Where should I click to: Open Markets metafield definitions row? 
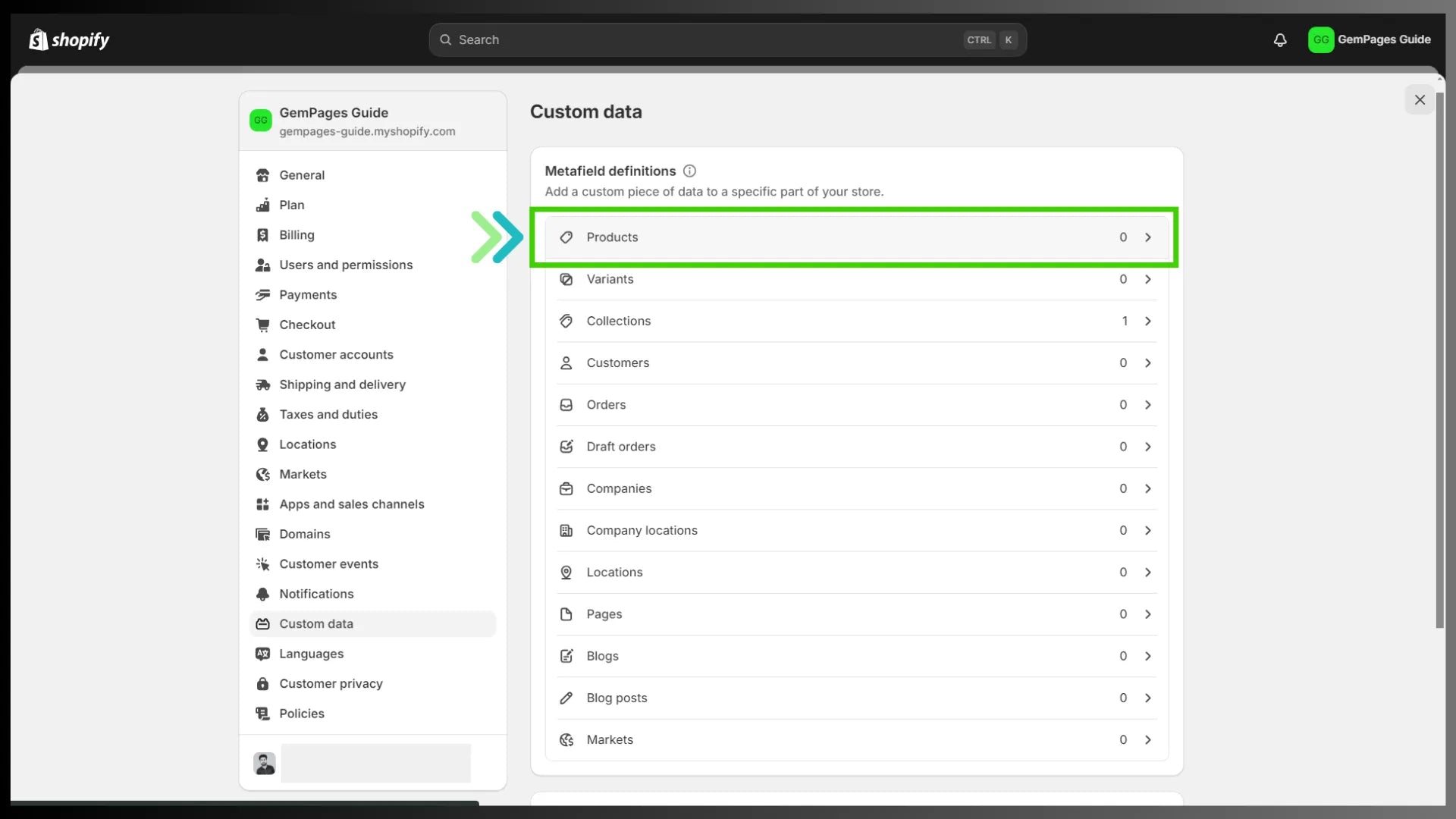pyautogui.click(x=857, y=739)
